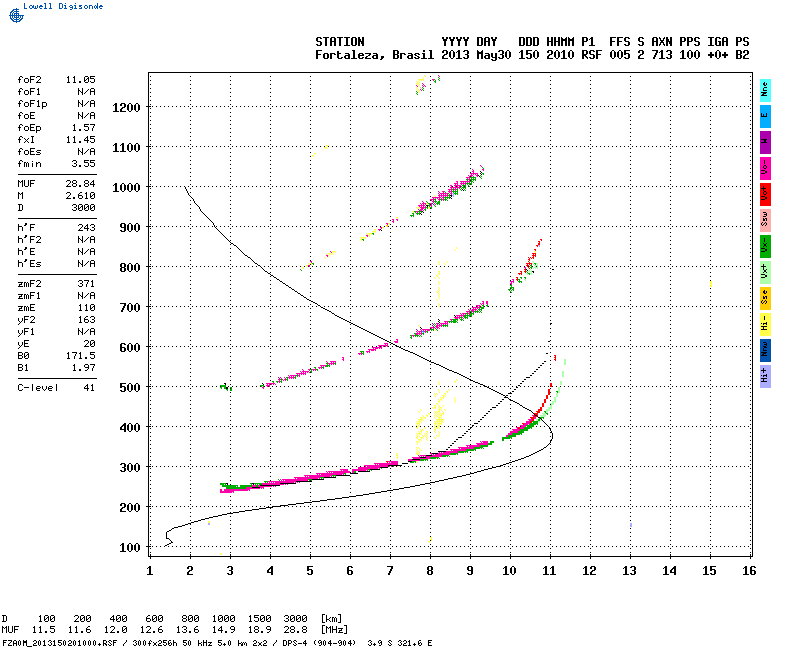Viewport: 800px width, 650px height.
Task: Click the year 2013 in header
Action: coord(455,55)
